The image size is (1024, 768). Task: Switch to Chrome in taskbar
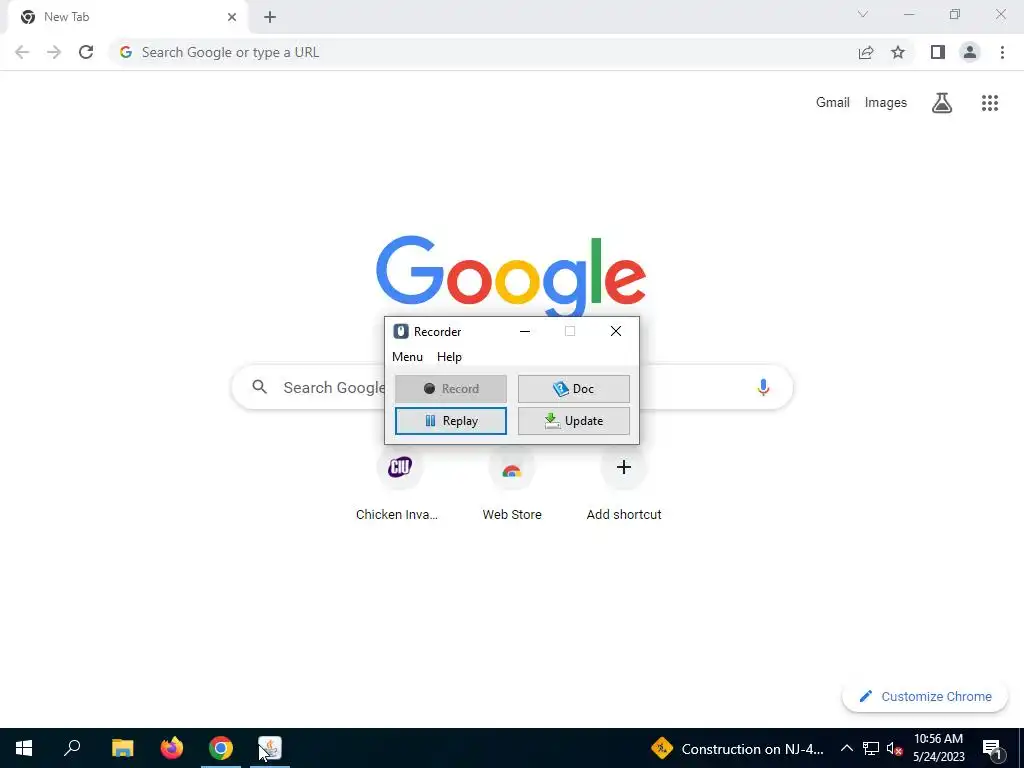221,748
